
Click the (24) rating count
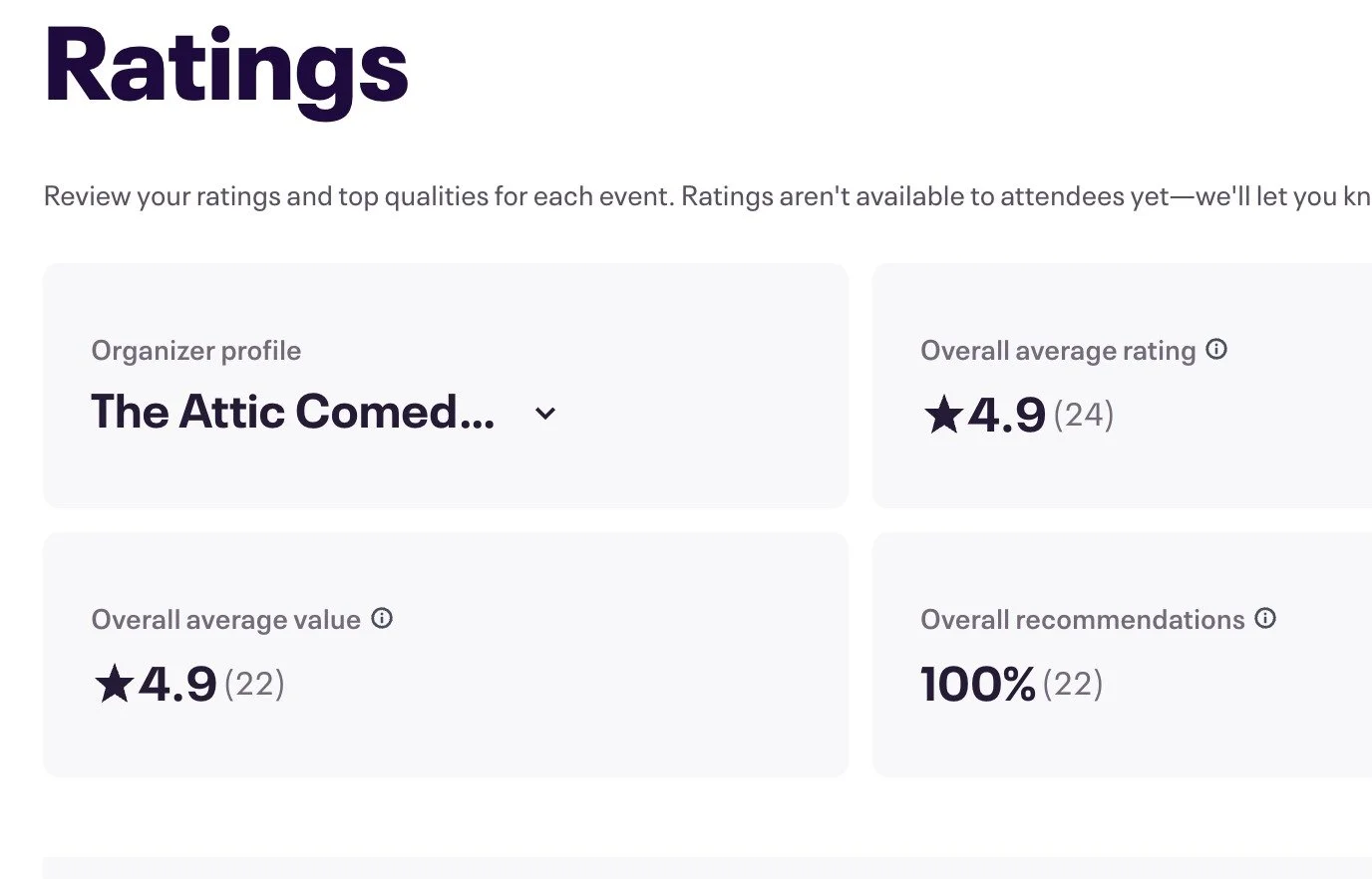pyautogui.click(x=1083, y=415)
